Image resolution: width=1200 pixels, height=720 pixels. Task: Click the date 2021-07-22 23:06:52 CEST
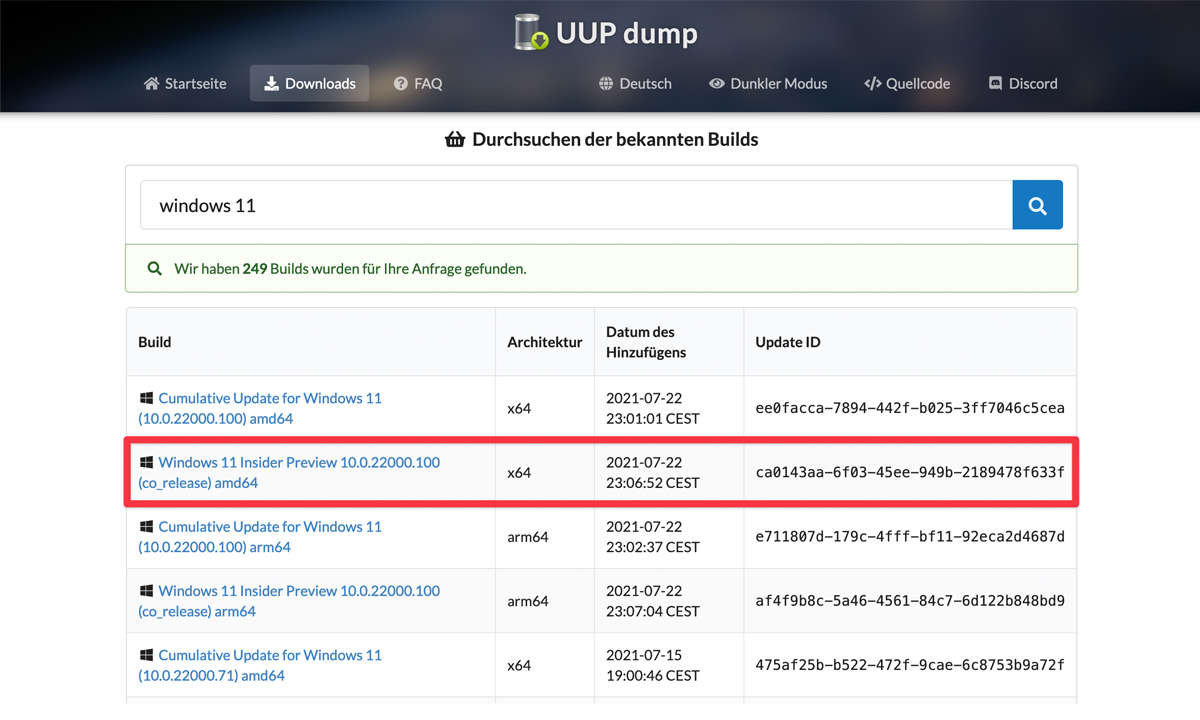coord(653,472)
